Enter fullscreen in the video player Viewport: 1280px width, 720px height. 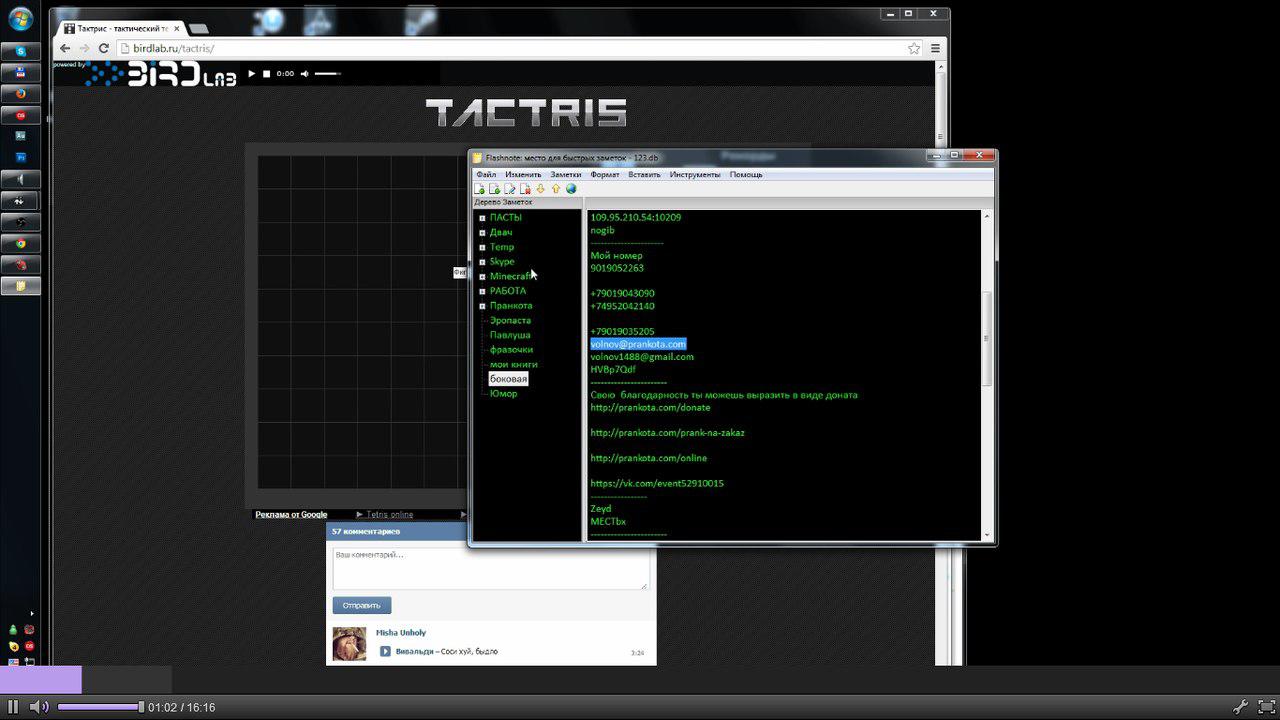[1266, 707]
